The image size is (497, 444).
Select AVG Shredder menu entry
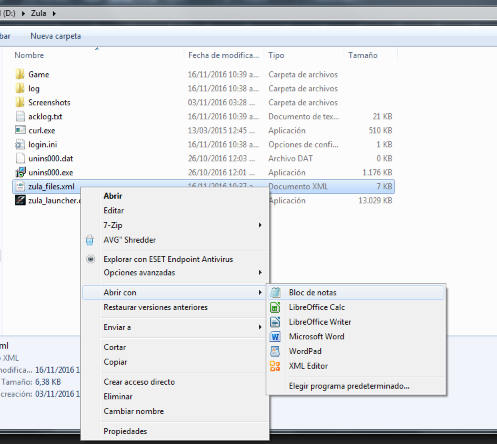coord(175,240)
